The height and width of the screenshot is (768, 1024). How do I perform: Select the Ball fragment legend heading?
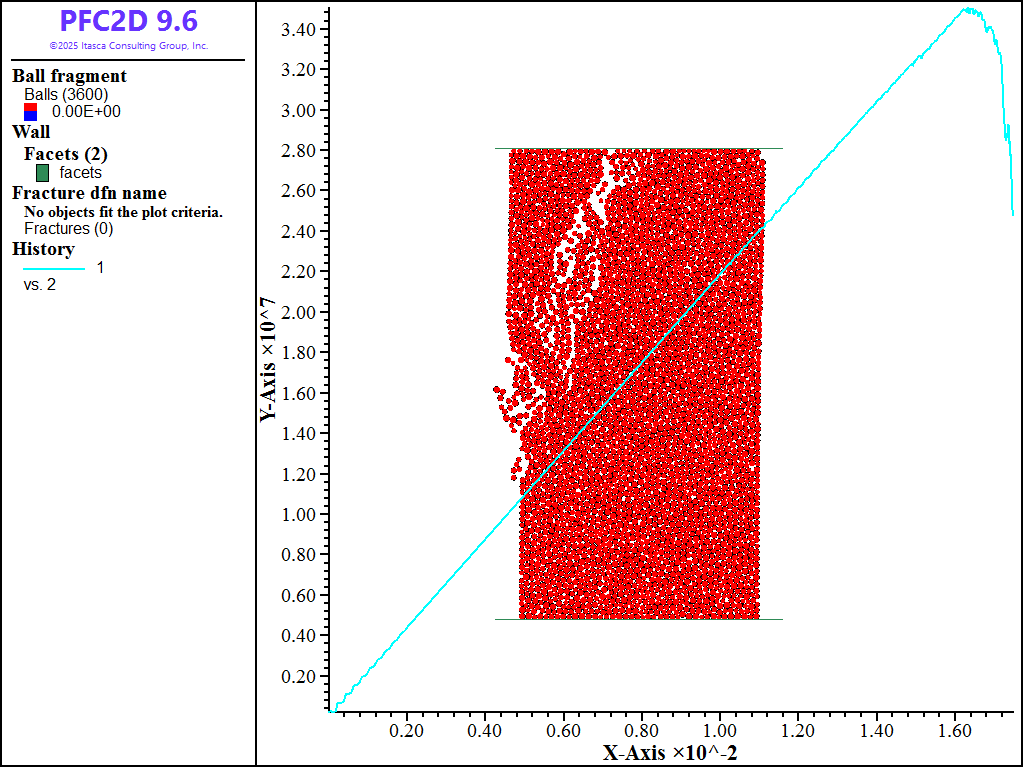click(x=69, y=76)
